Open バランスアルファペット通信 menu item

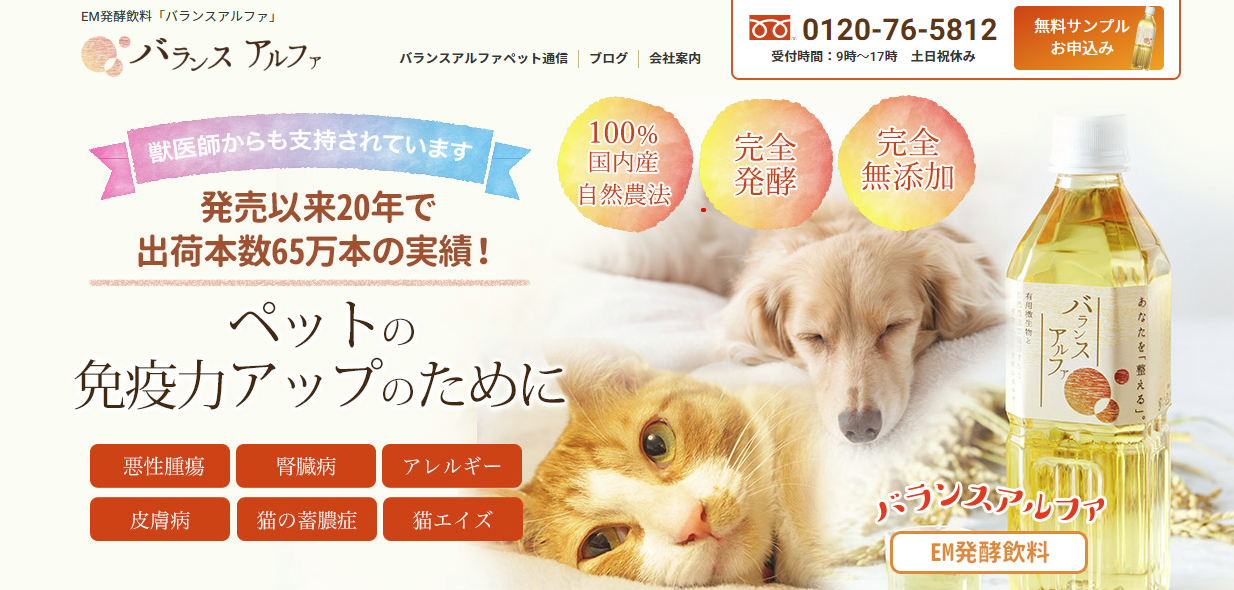coord(483,58)
